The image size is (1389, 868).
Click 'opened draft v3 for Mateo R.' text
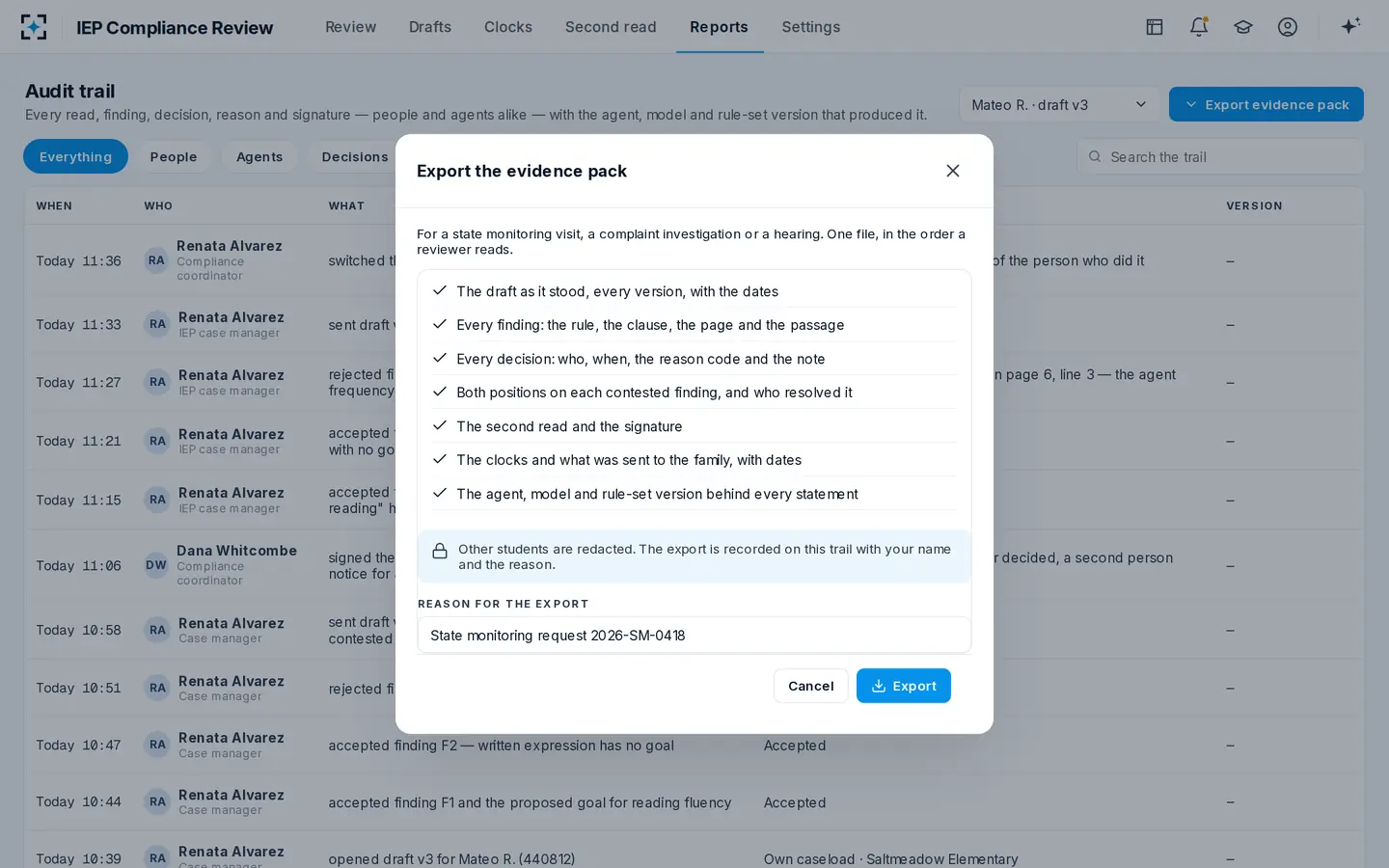pyautogui.click(x=451, y=858)
